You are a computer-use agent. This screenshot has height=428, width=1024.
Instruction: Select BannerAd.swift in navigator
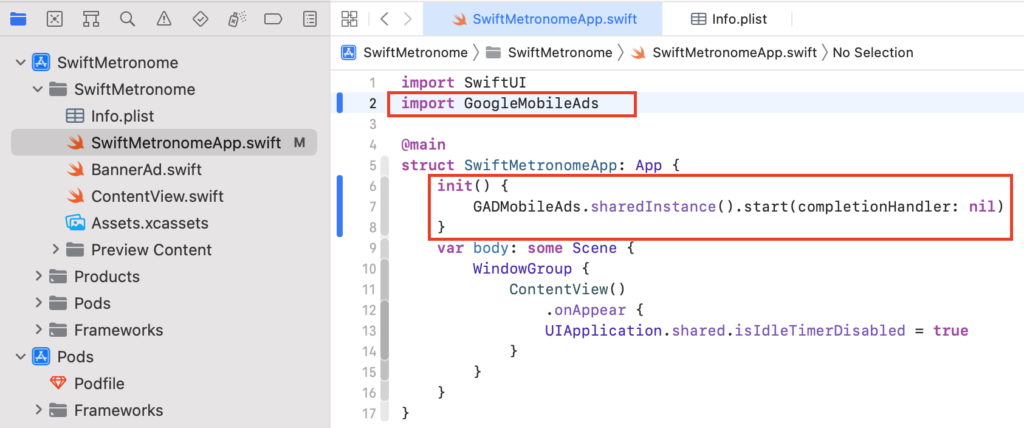[x=146, y=170]
